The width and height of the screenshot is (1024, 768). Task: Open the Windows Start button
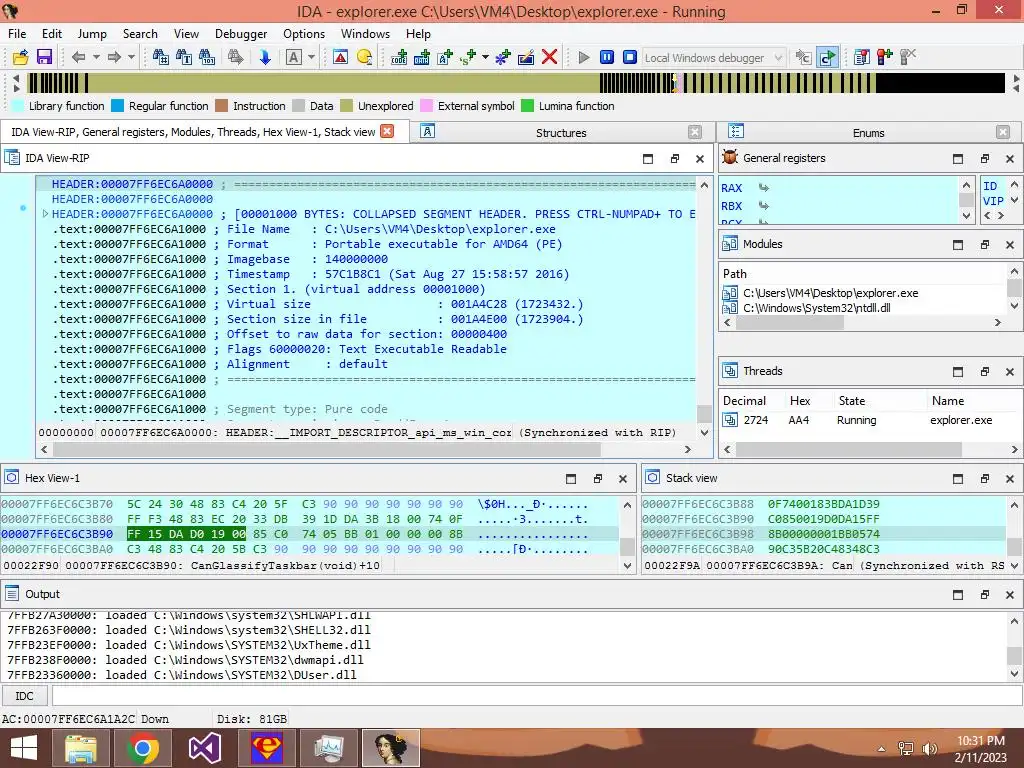point(24,748)
